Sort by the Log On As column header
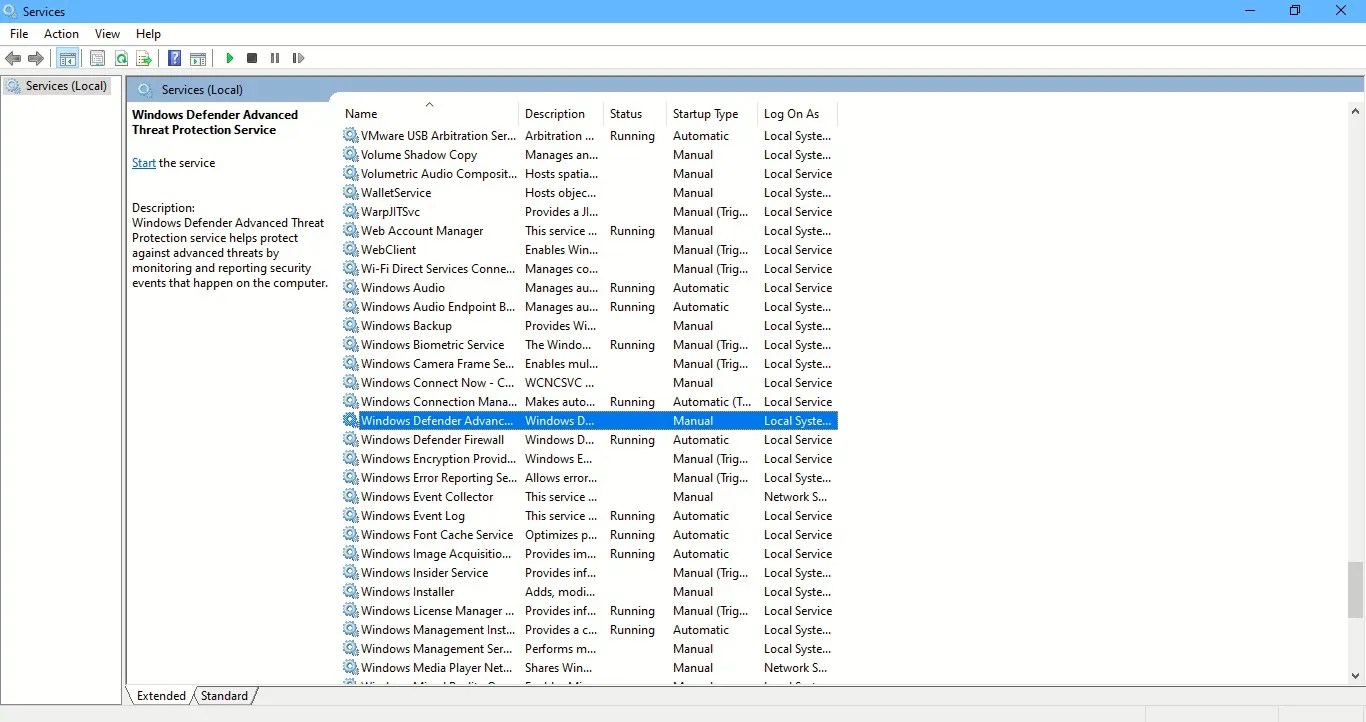Image resolution: width=1366 pixels, height=722 pixels. click(797, 113)
